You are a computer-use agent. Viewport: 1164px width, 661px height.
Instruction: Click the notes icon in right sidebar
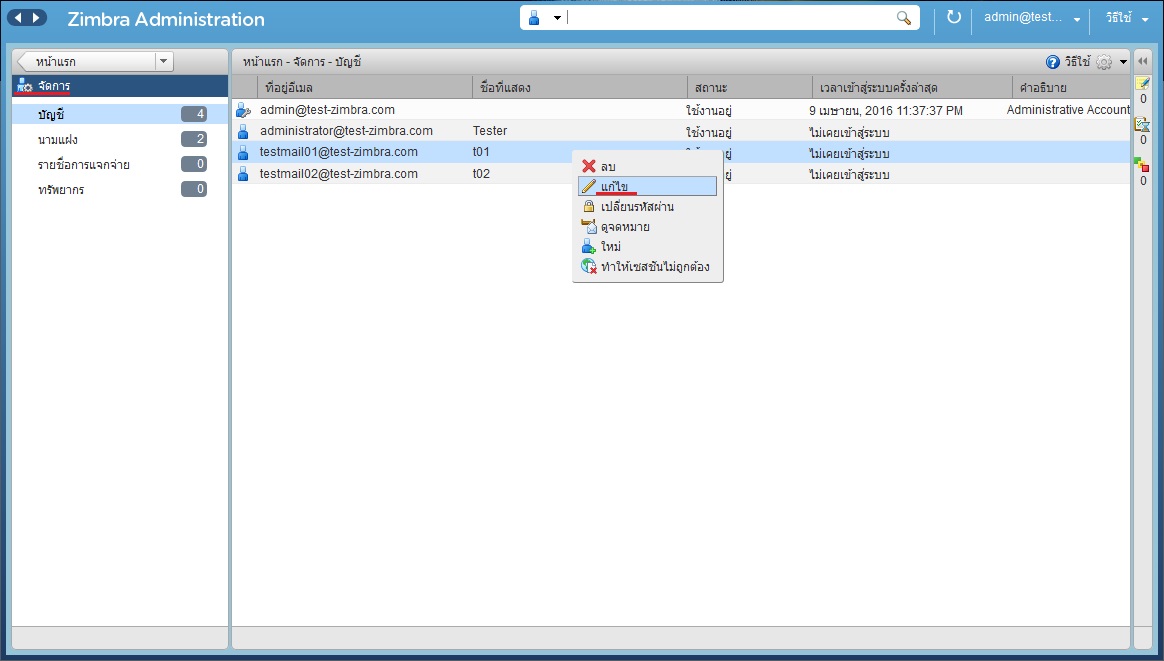[x=1142, y=83]
